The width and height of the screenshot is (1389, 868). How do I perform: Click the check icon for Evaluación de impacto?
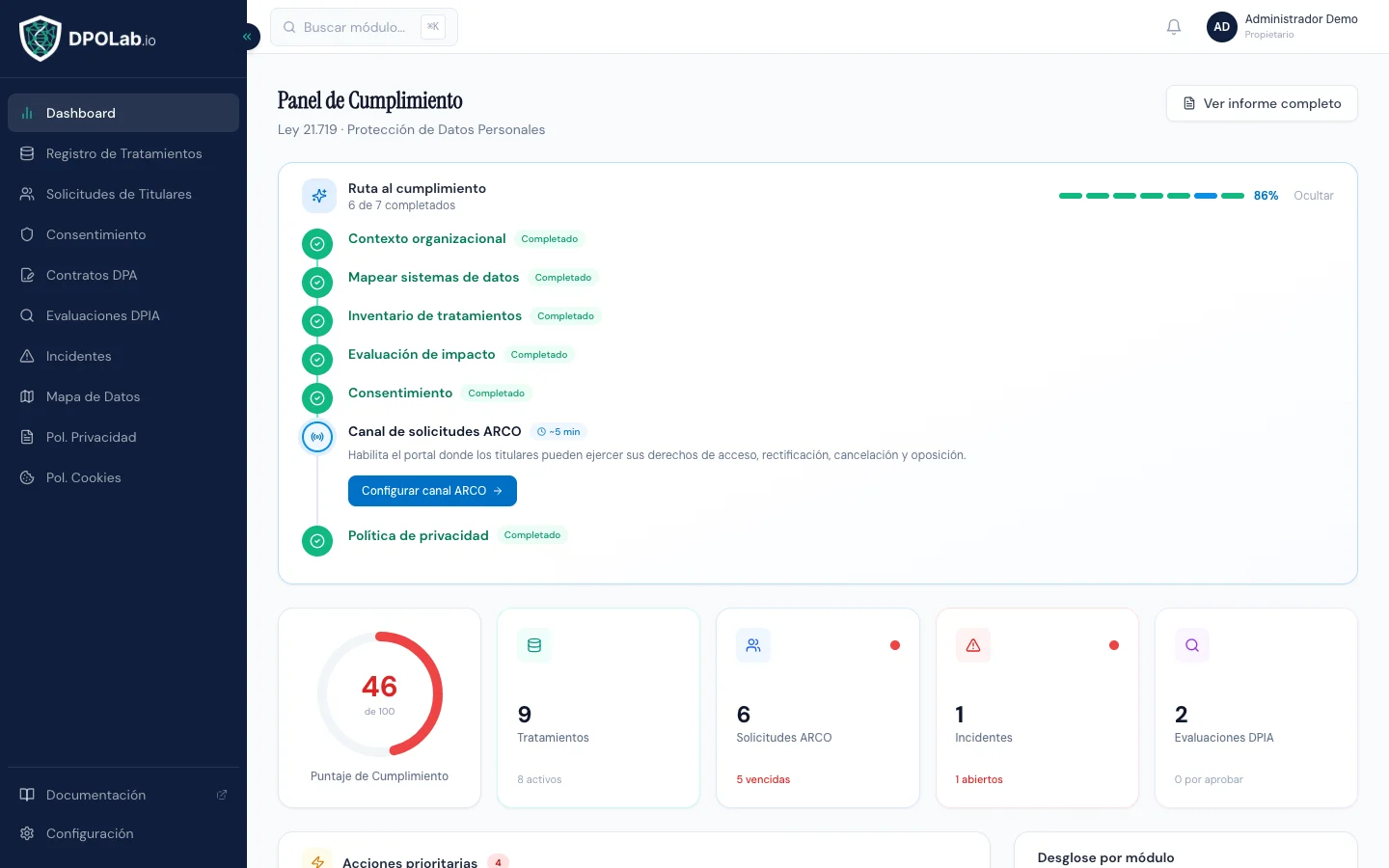pyautogui.click(x=317, y=360)
